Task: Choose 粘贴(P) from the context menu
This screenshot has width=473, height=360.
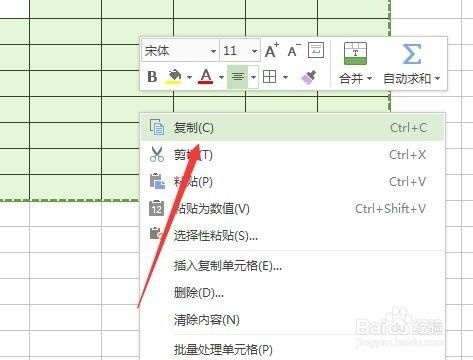Action: tap(293, 182)
